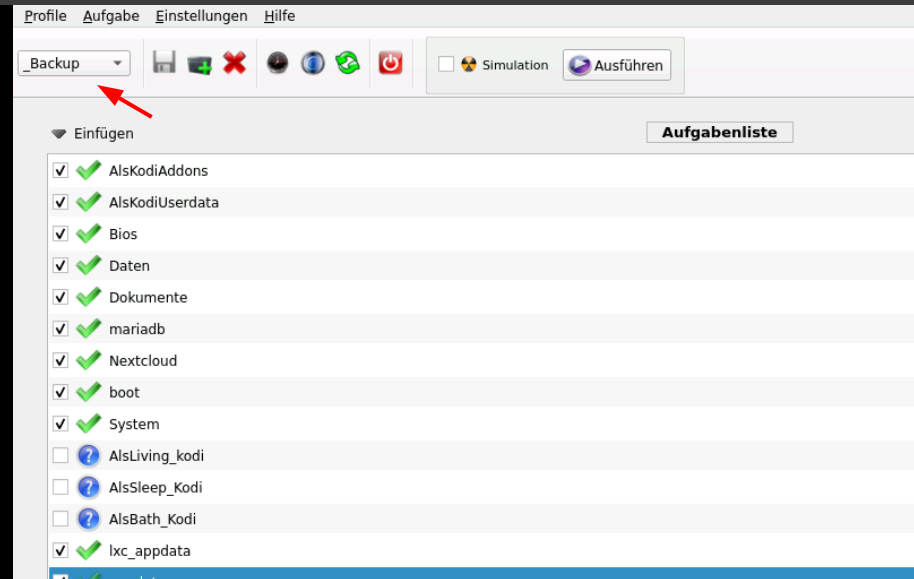Click the green check icon for System
Image resolution: width=914 pixels, height=579 pixels.
[x=89, y=423]
